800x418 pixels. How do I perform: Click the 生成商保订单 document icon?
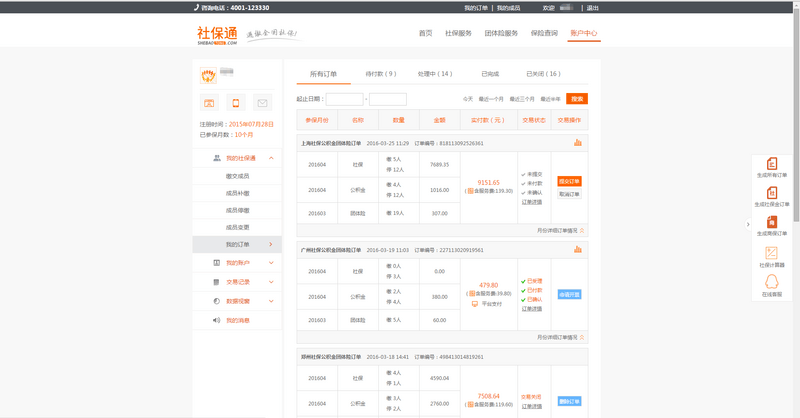pos(772,222)
